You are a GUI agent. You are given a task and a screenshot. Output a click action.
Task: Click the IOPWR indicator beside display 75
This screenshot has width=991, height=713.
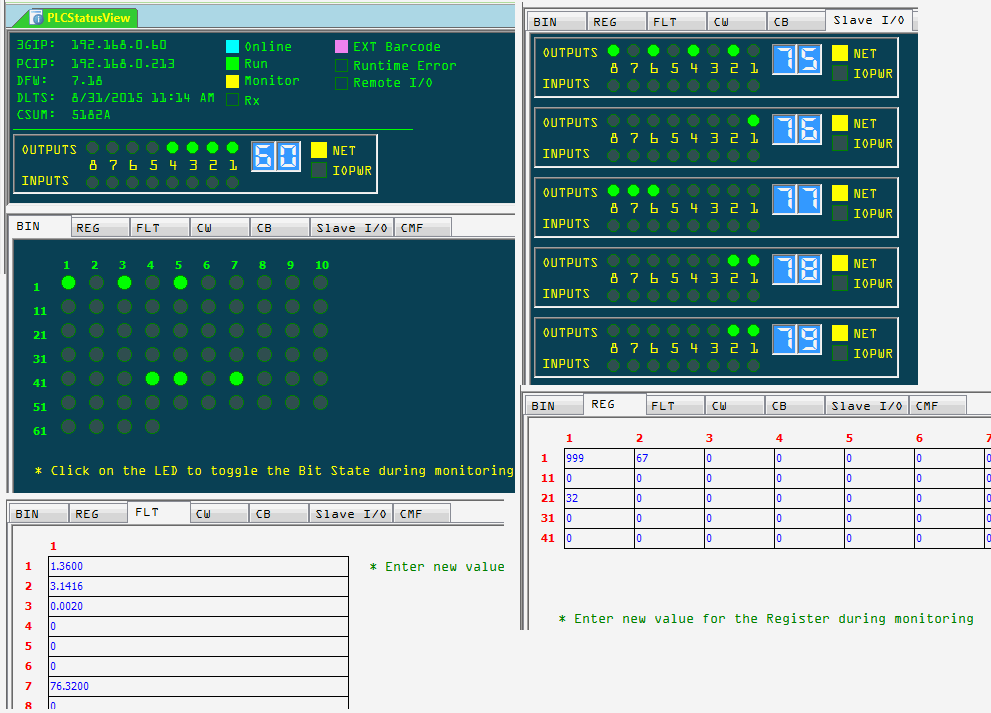point(839,73)
